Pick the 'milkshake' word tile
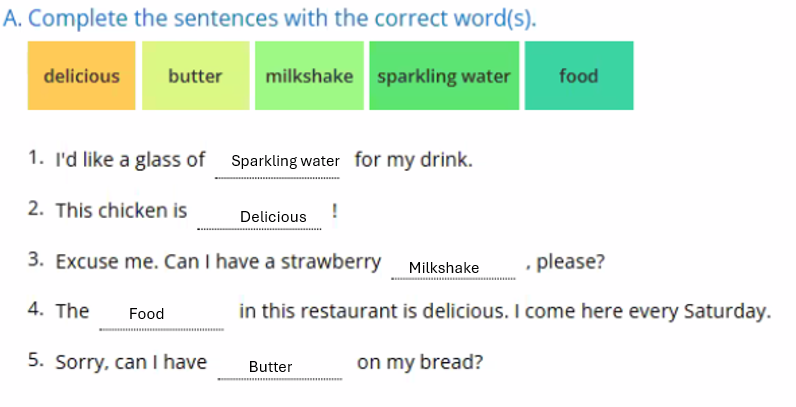This screenshot has width=796, height=407. coord(309,76)
